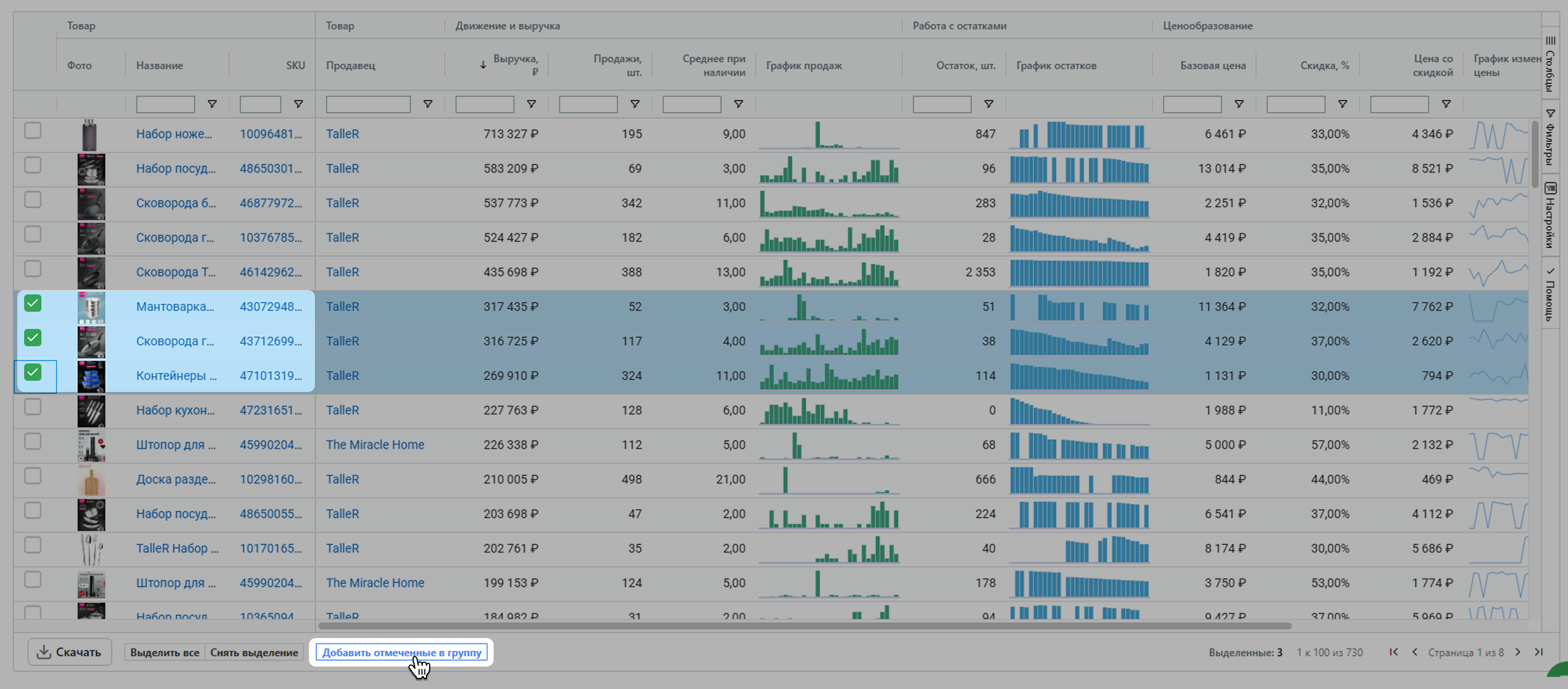Screen dimensions: 1568x689
Task: Open filter dropdown for Базовая цена column
Action: 1239,104
